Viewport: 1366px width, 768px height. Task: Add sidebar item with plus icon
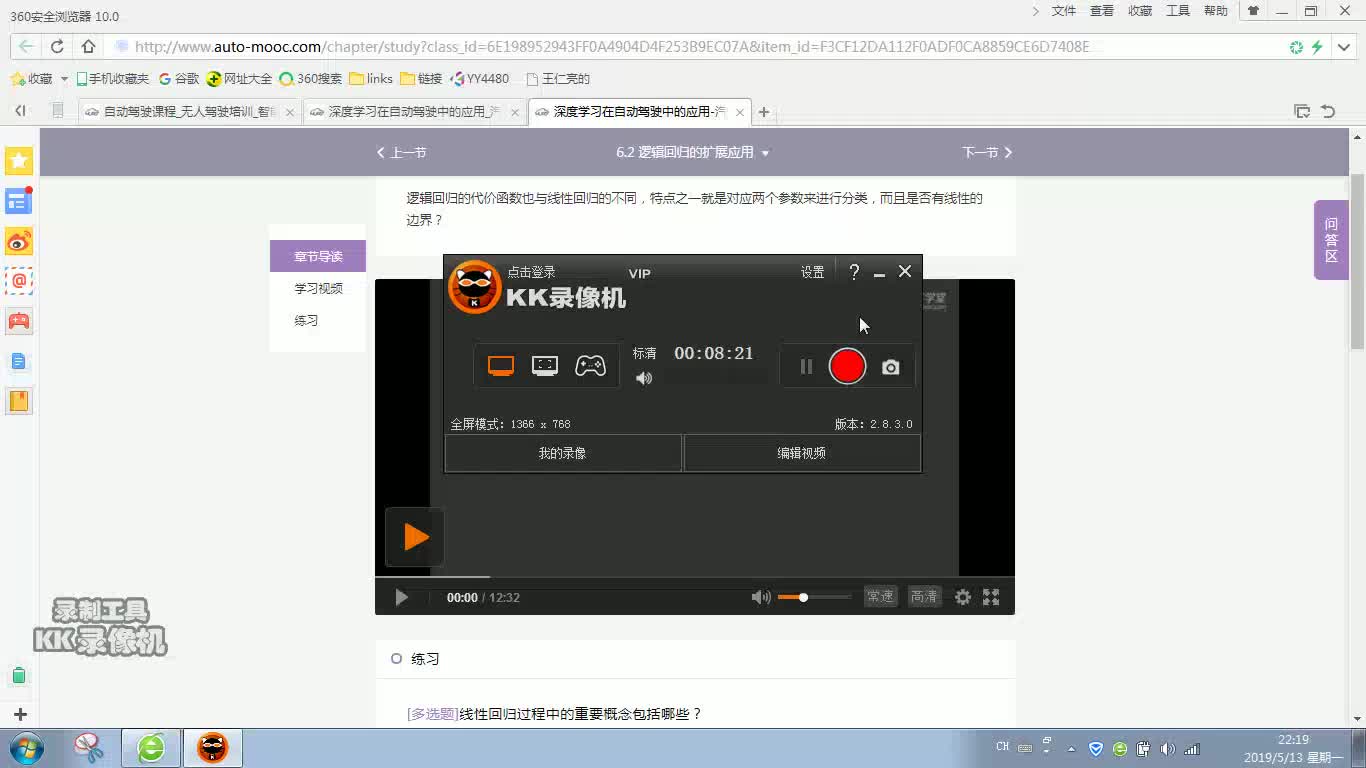20,715
